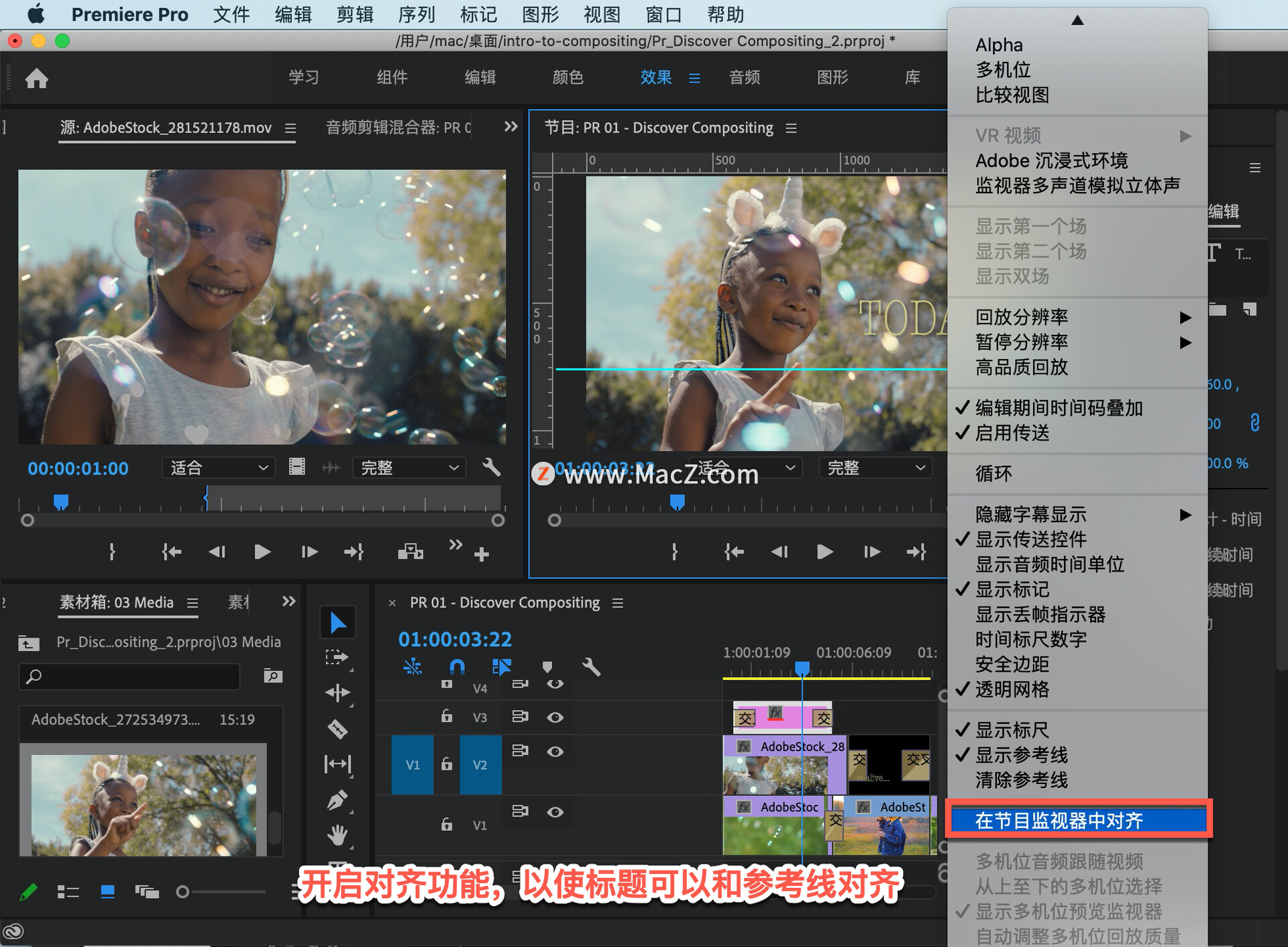
Task: Open the 序列 menu in menu bar
Action: [x=417, y=14]
